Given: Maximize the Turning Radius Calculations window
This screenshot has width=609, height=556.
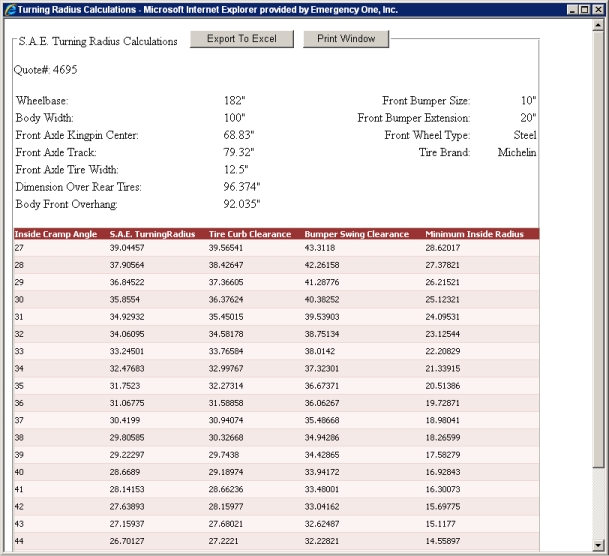Looking at the screenshot, I should (584, 9).
